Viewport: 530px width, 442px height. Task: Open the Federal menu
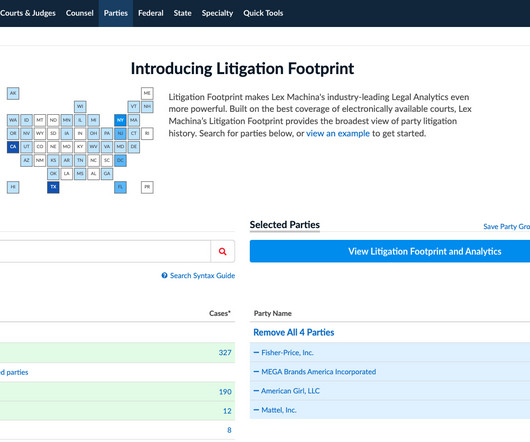click(150, 13)
